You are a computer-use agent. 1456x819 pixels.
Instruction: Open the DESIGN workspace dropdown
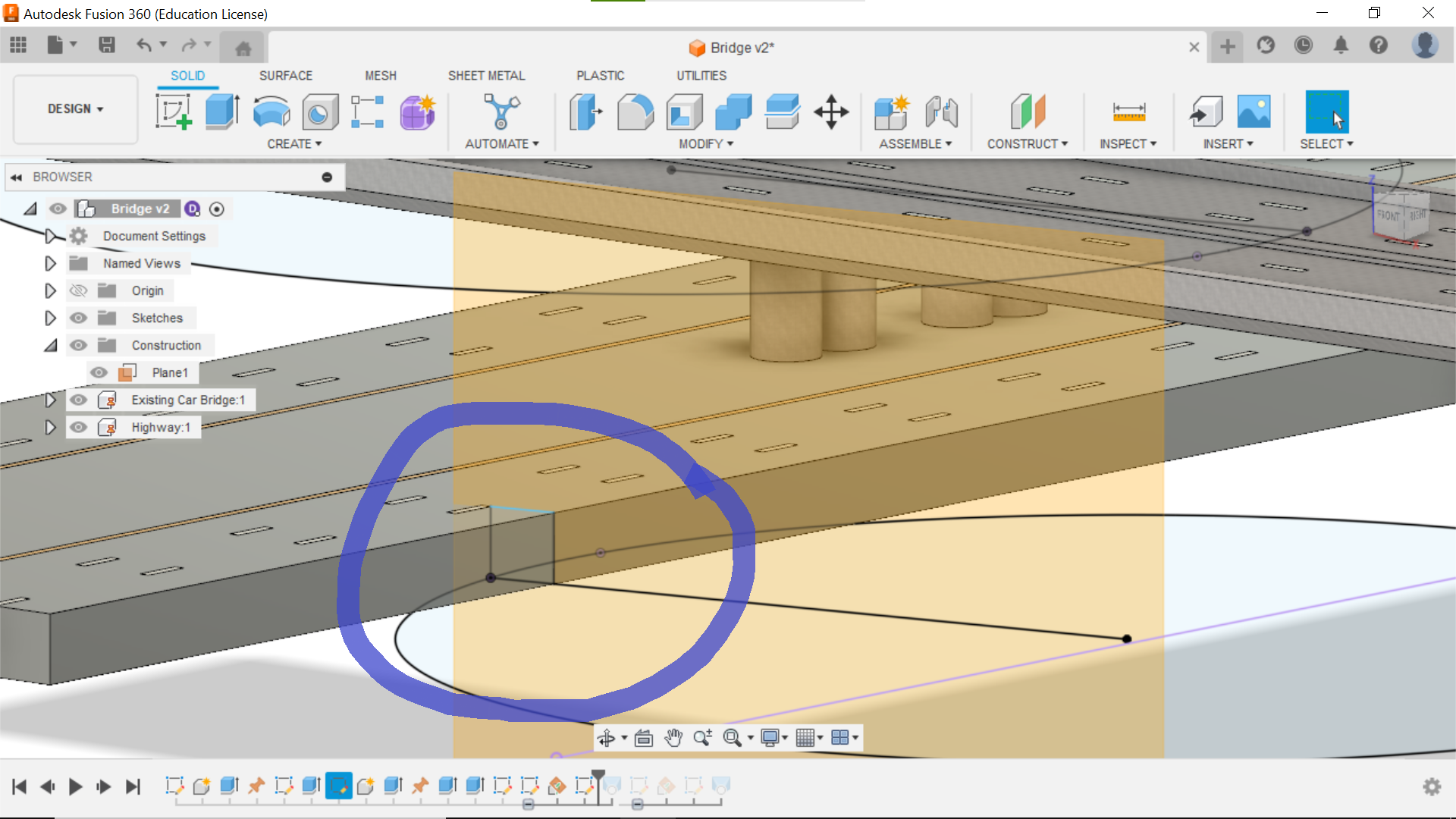click(75, 109)
